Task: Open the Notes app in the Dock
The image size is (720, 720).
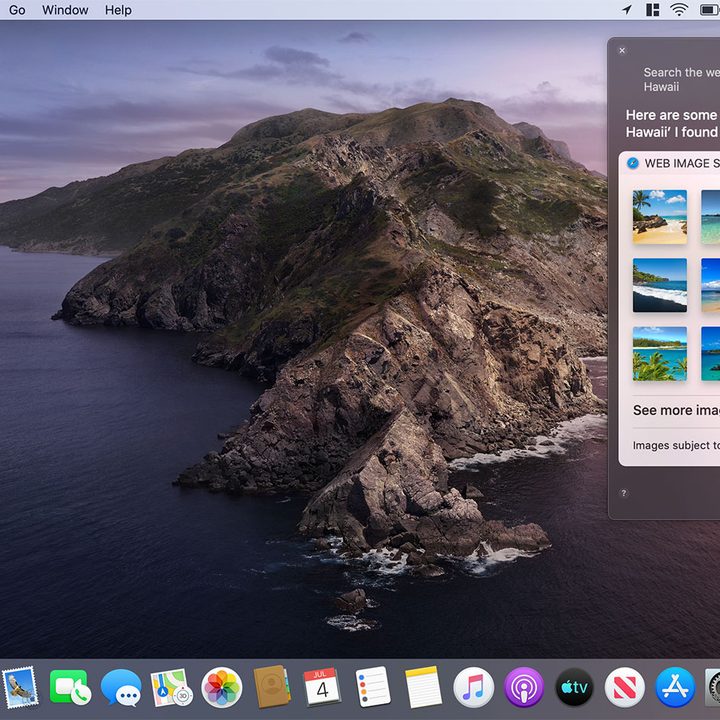Action: click(423, 687)
